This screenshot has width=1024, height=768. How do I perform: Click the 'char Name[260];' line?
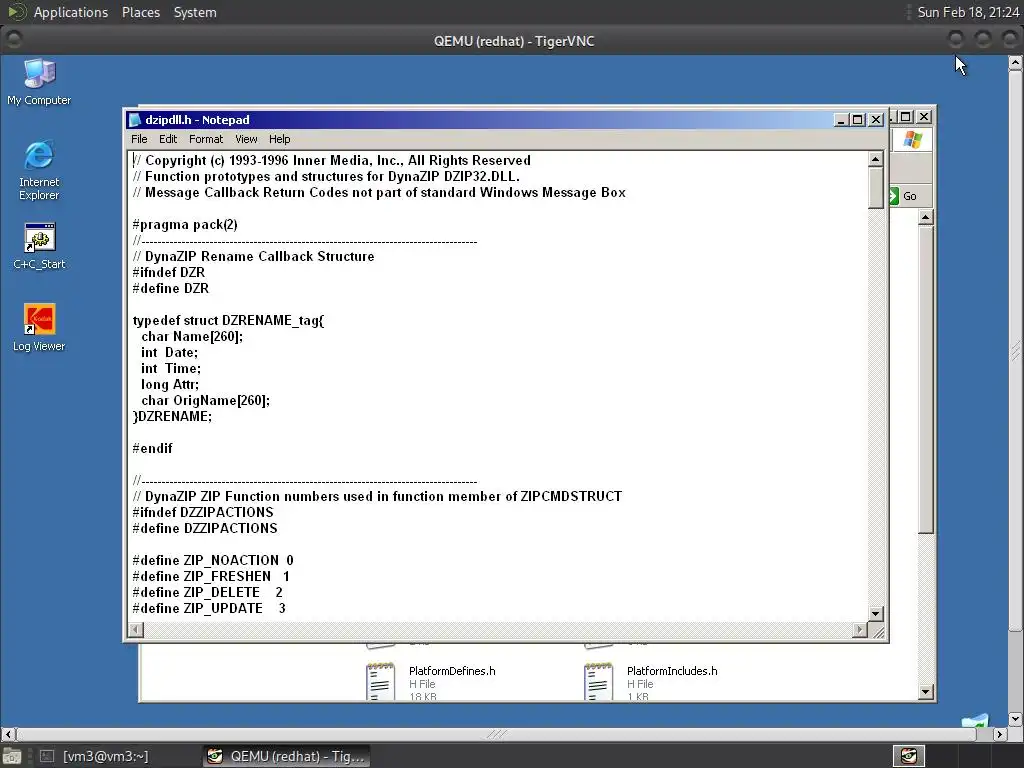pyautogui.click(x=191, y=336)
